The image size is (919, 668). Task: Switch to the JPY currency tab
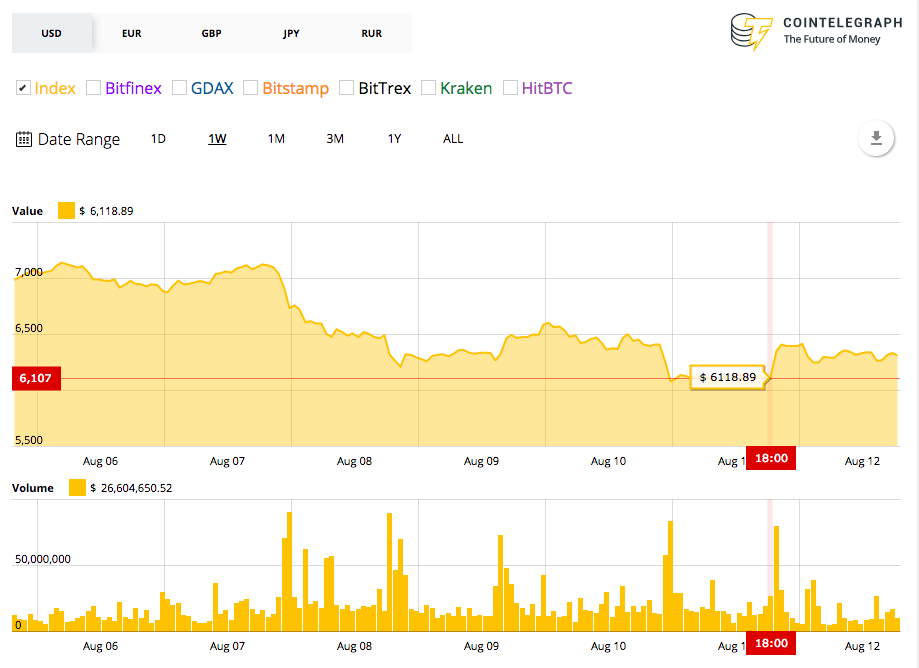click(291, 33)
